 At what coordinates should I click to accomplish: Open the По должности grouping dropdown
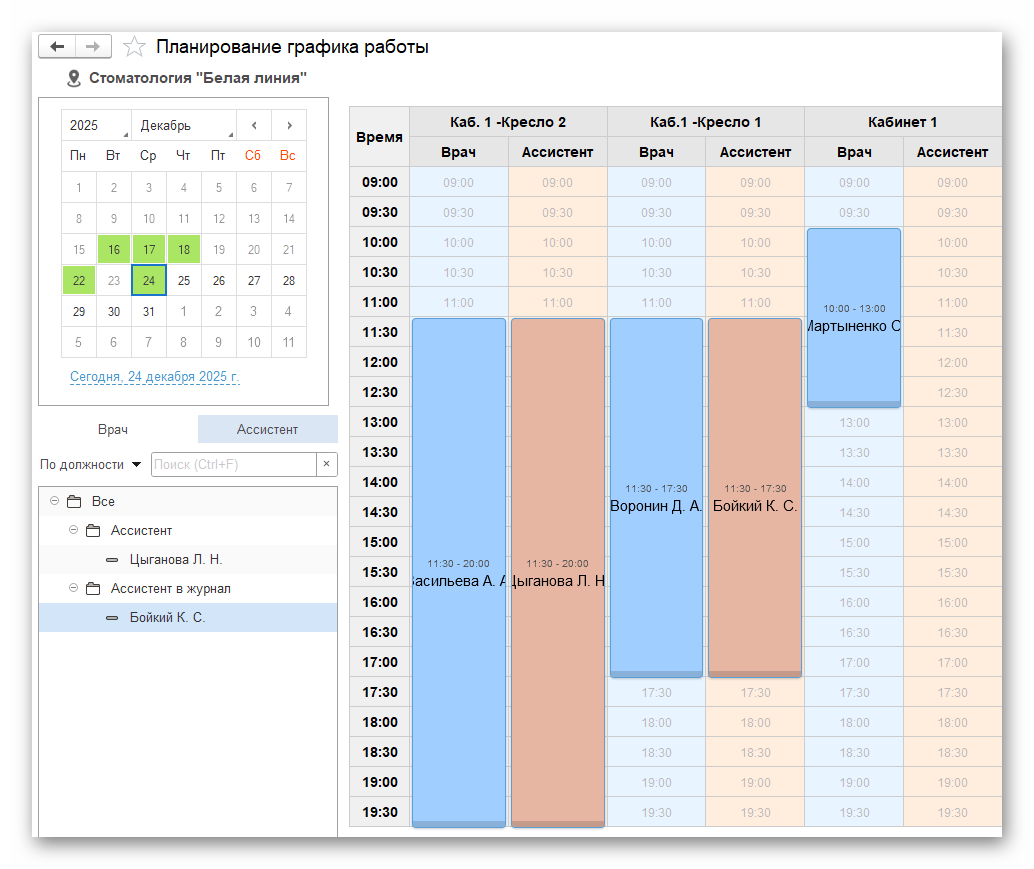90,464
